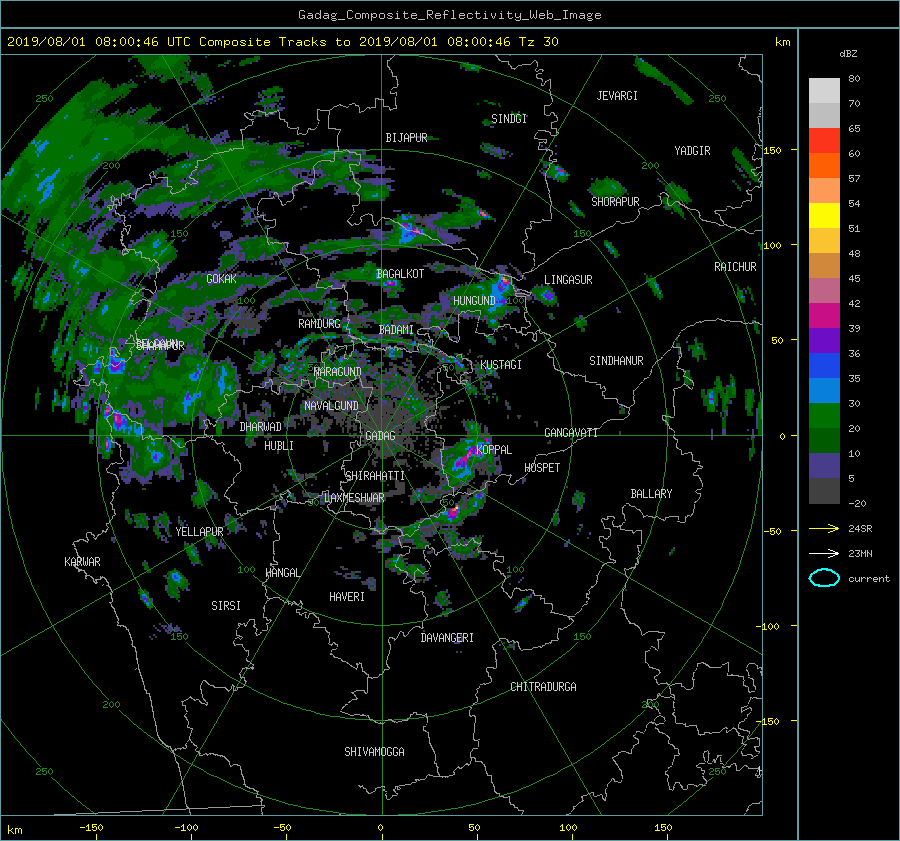Click the 'dBZ' legend heading
900x841 pixels.
[x=848, y=53]
